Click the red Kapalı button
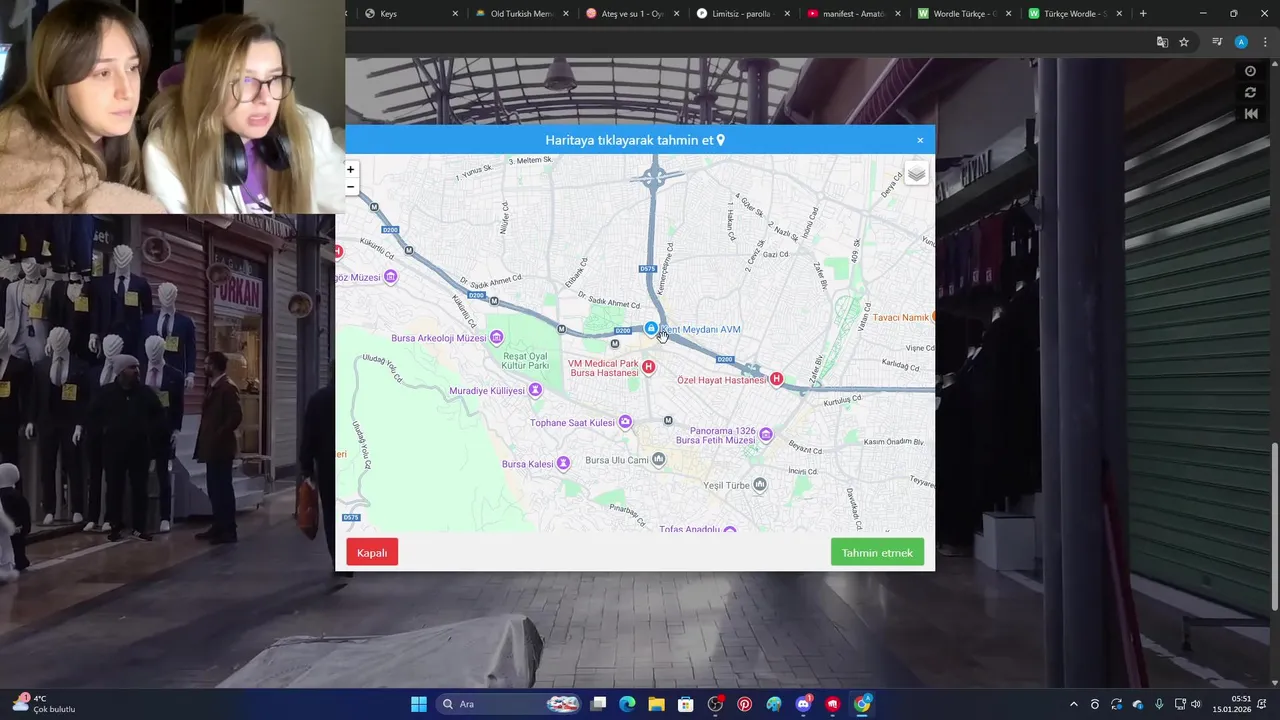The height and width of the screenshot is (720, 1280). (372, 552)
